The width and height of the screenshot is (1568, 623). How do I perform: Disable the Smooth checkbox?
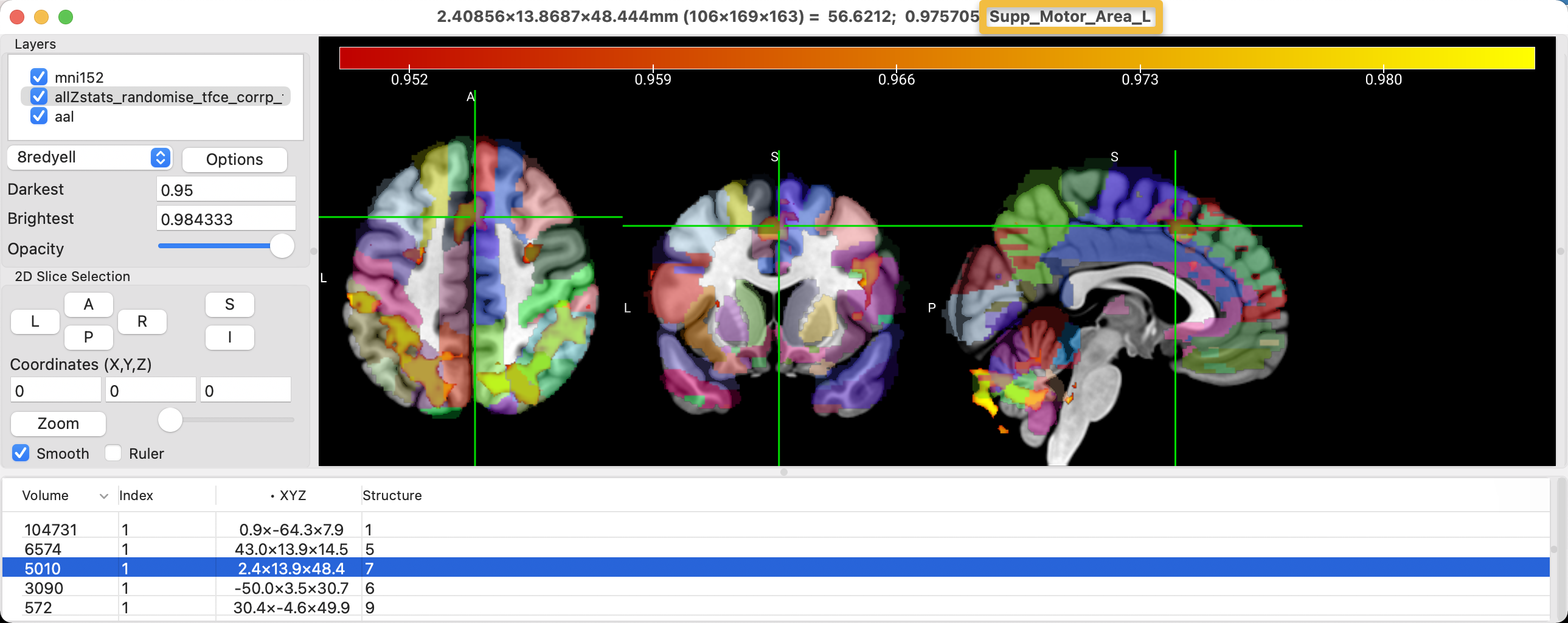(21, 453)
